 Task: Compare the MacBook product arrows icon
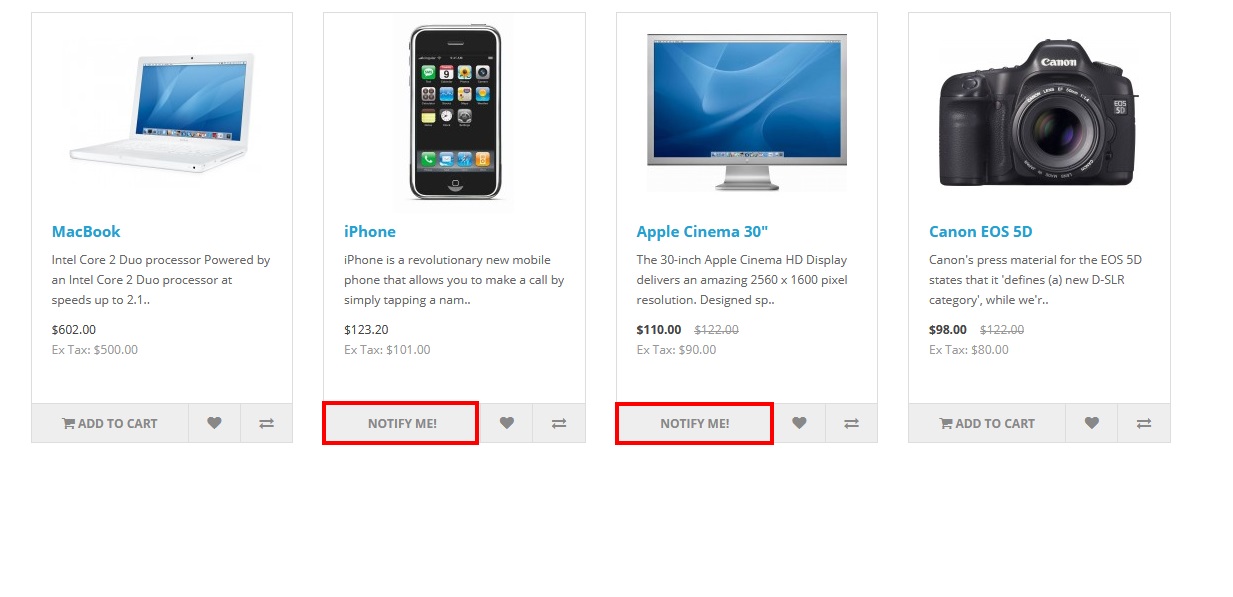tap(266, 423)
